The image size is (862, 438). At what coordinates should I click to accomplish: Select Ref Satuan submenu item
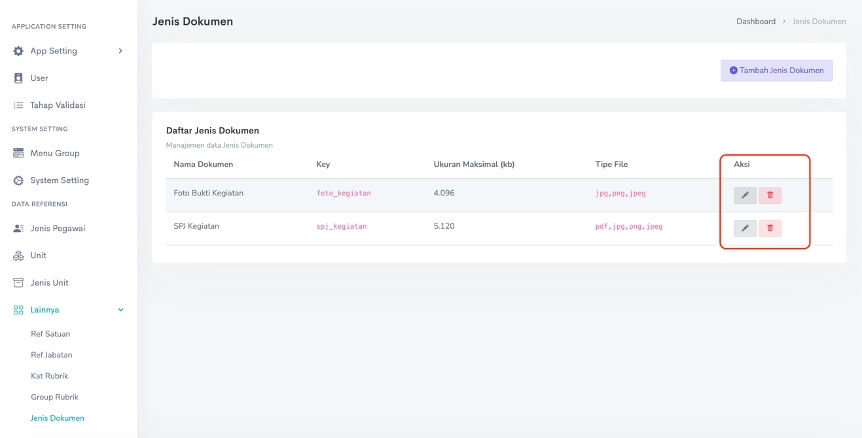click(x=50, y=334)
